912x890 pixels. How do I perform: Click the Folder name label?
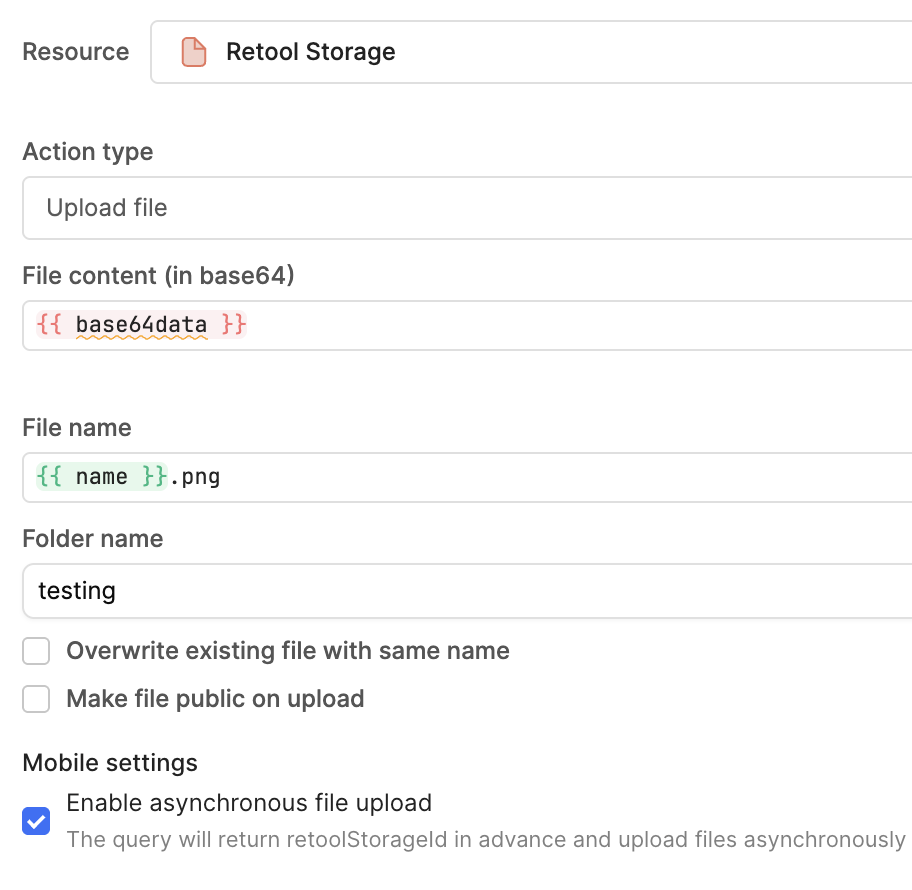[x=93, y=539]
